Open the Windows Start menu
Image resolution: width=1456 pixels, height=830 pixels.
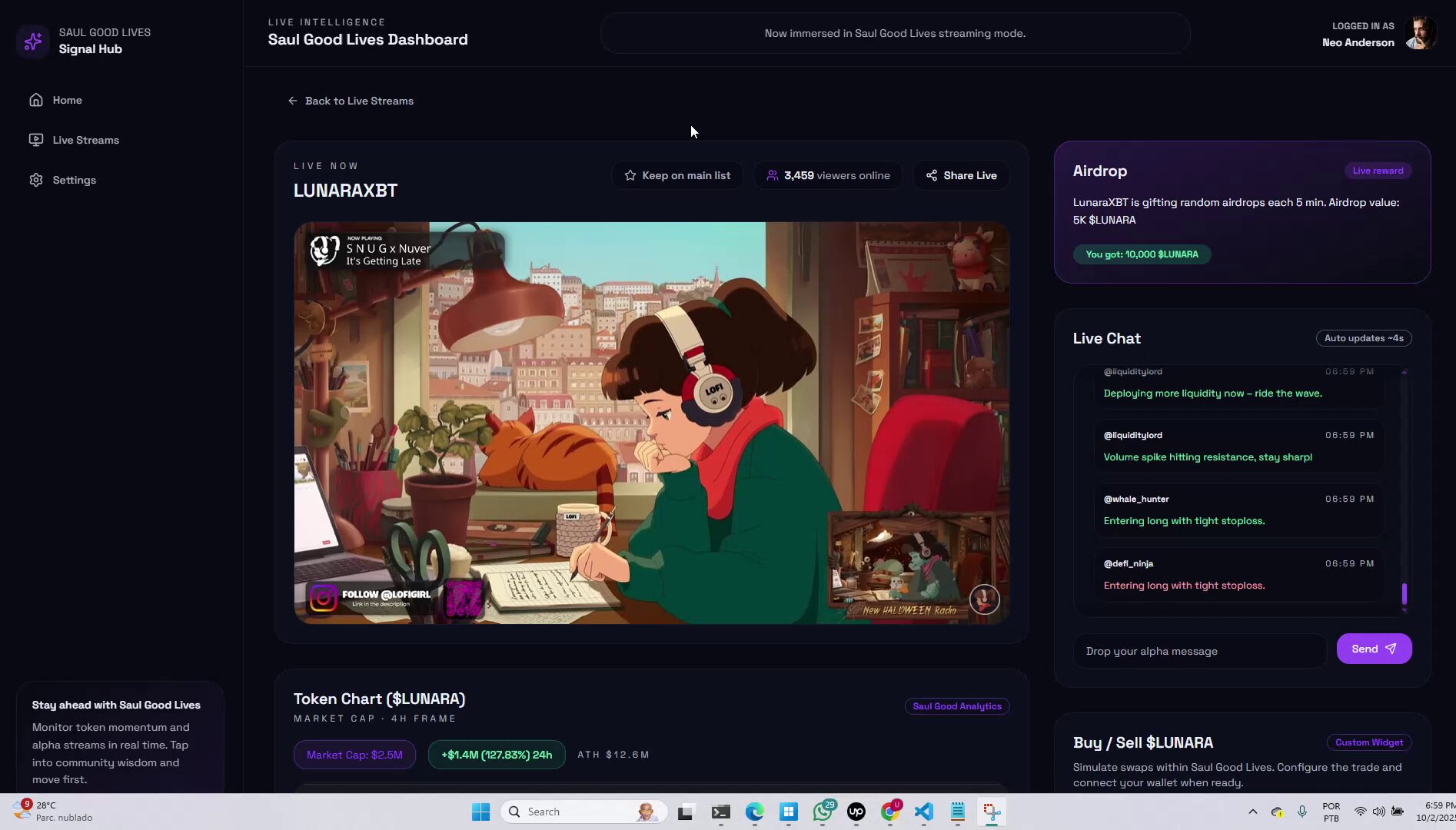pyautogui.click(x=480, y=812)
